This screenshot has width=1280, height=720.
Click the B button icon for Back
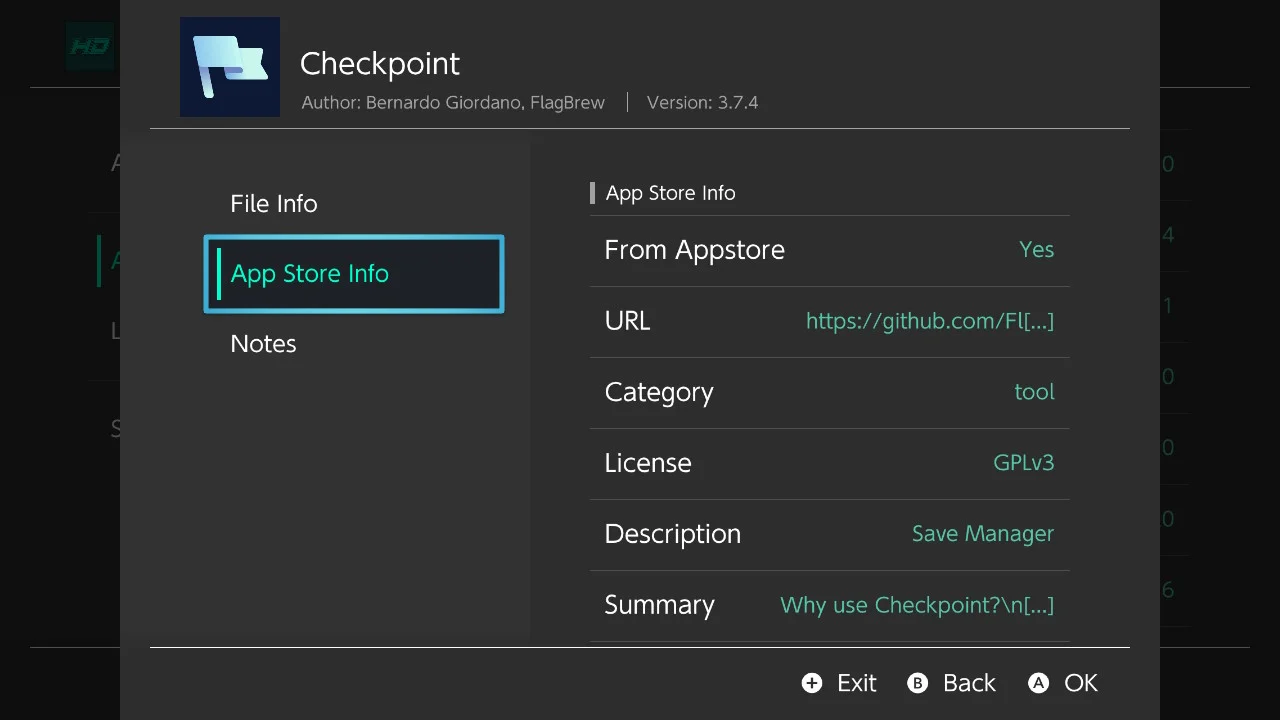pyautogui.click(x=917, y=683)
